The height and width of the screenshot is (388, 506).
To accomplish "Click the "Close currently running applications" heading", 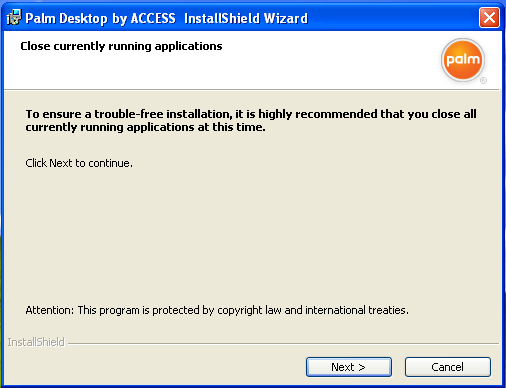I will tap(121, 46).
